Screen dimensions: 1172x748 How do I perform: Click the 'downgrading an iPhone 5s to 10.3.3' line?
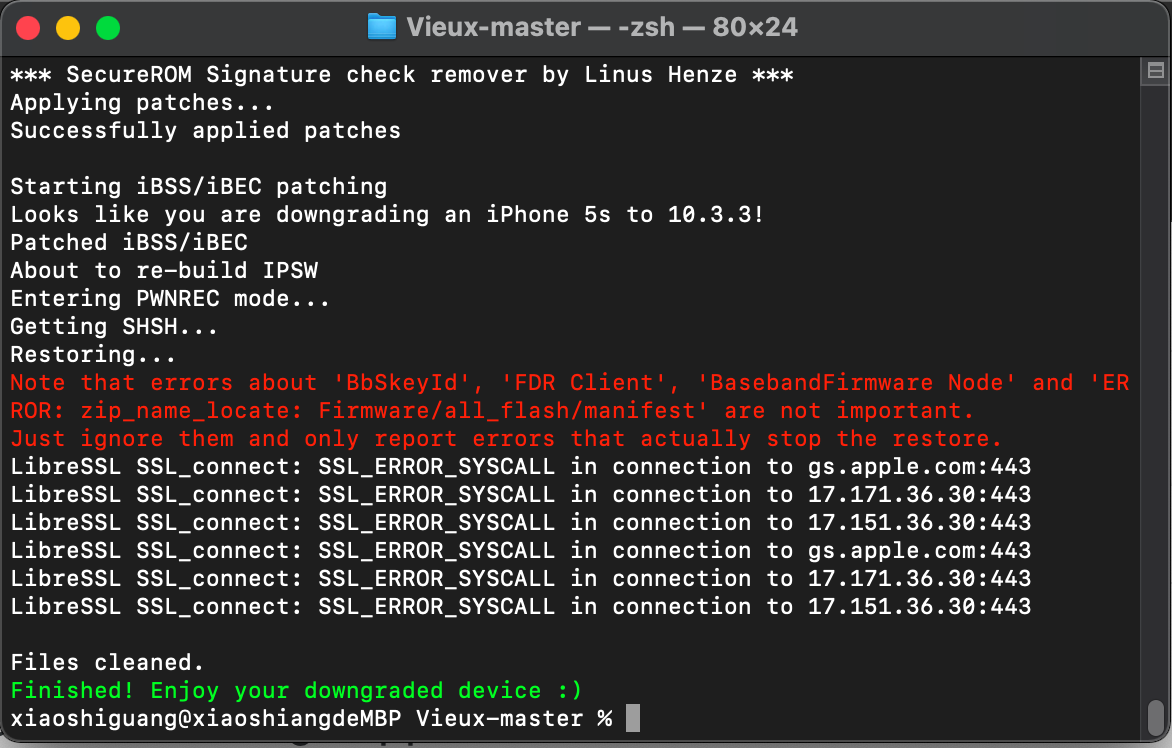387,214
